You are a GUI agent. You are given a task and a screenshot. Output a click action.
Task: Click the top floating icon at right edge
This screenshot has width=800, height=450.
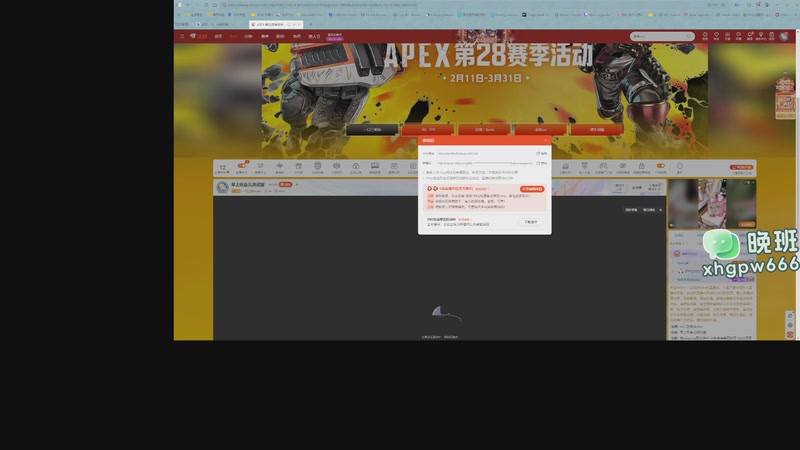pyautogui.click(x=790, y=316)
